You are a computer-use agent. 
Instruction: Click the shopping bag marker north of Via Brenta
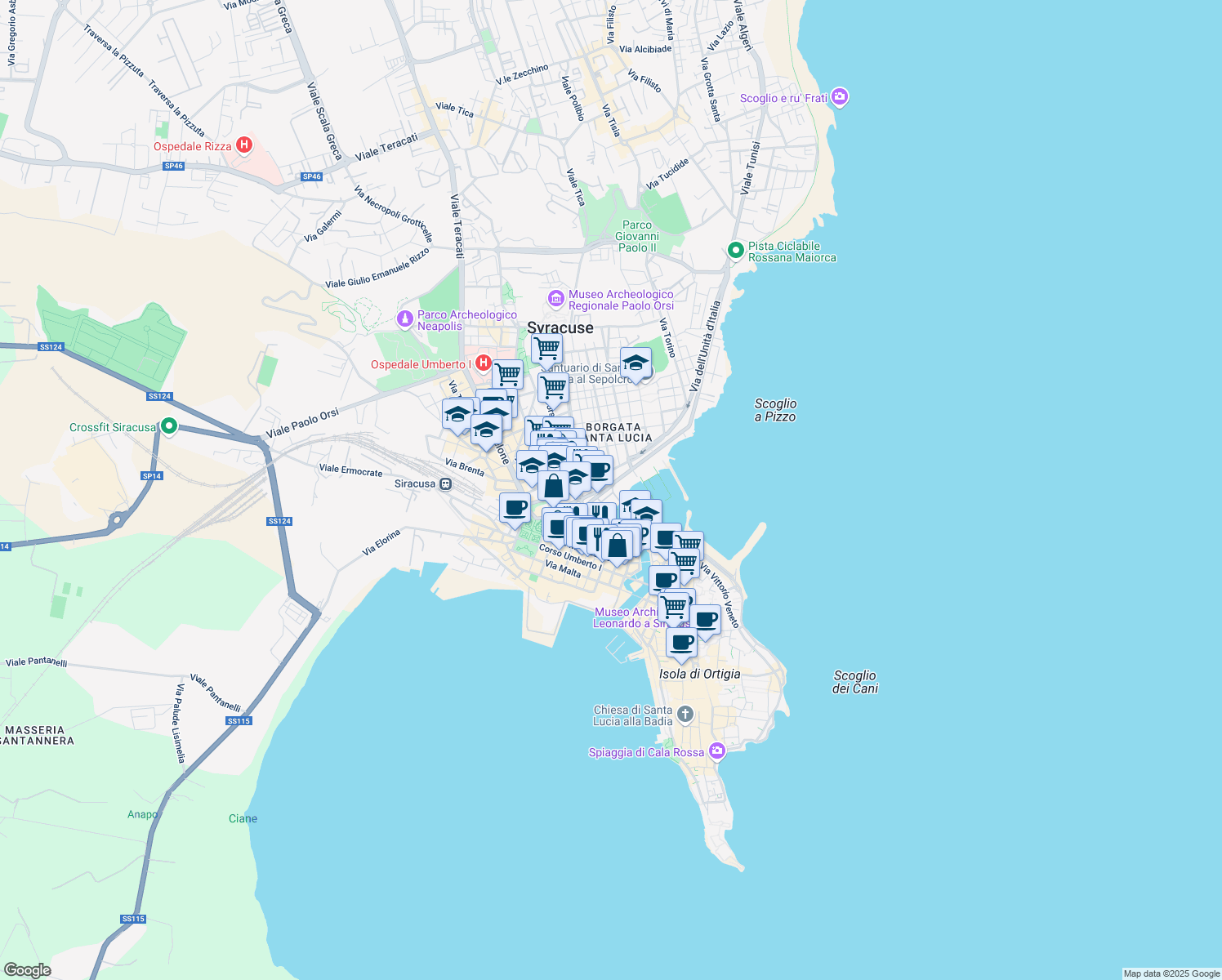point(553,486)
